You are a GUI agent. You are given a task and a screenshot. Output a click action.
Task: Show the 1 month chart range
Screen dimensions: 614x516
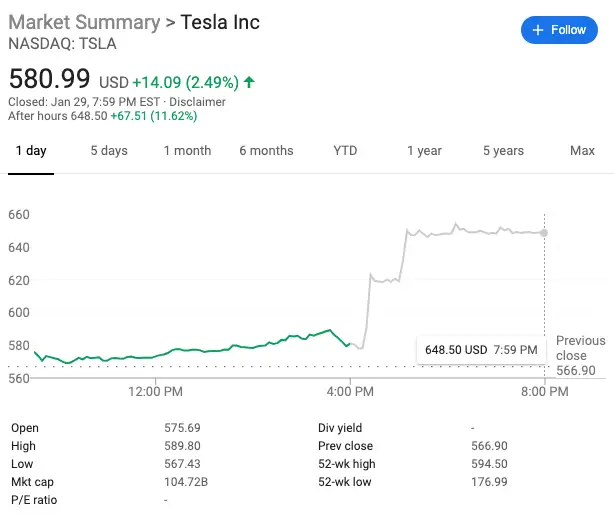[187, 151]
